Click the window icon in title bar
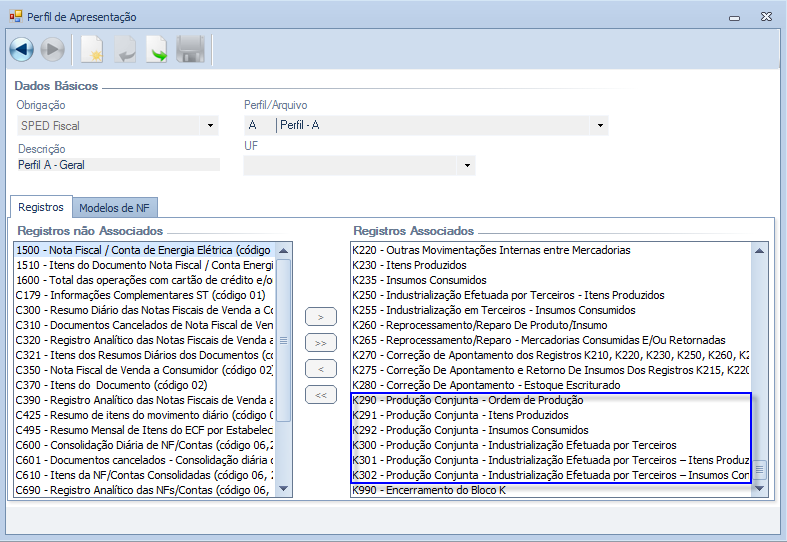The image size is (787, 542). (x=15, y=17)
